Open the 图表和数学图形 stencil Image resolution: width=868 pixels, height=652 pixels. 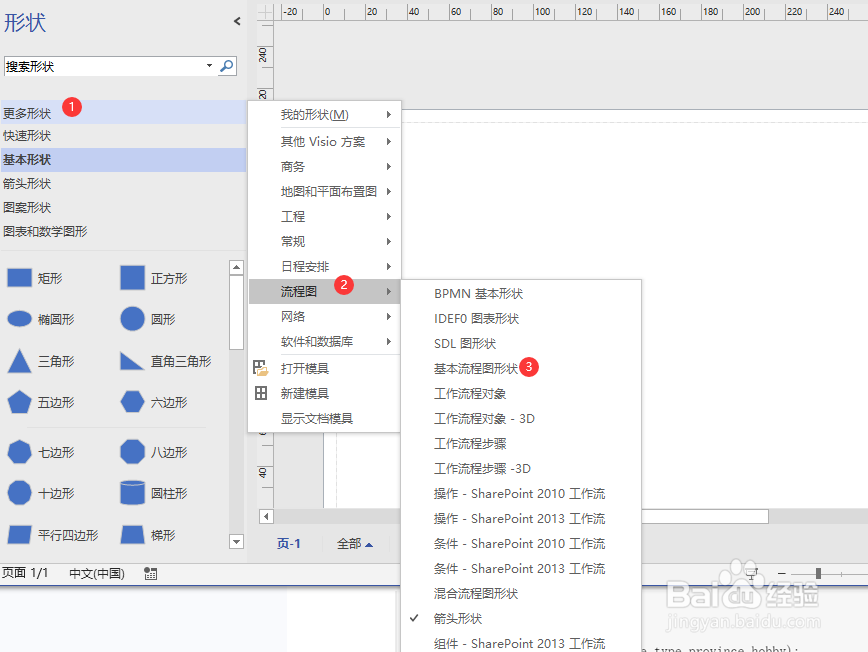[x=123, y=231]
